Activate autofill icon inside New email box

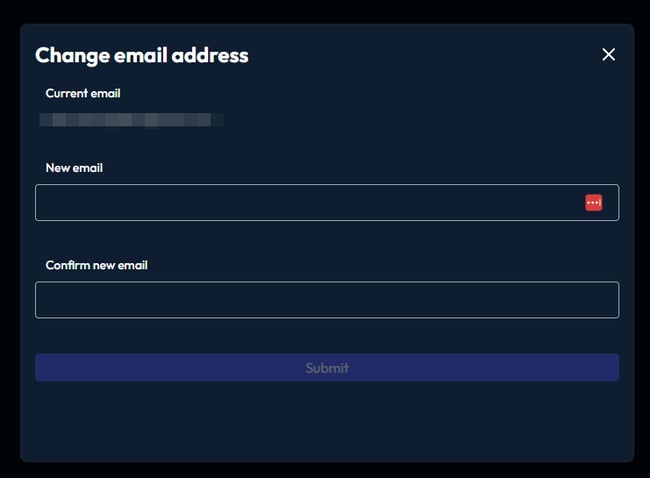tap(593, 202)
